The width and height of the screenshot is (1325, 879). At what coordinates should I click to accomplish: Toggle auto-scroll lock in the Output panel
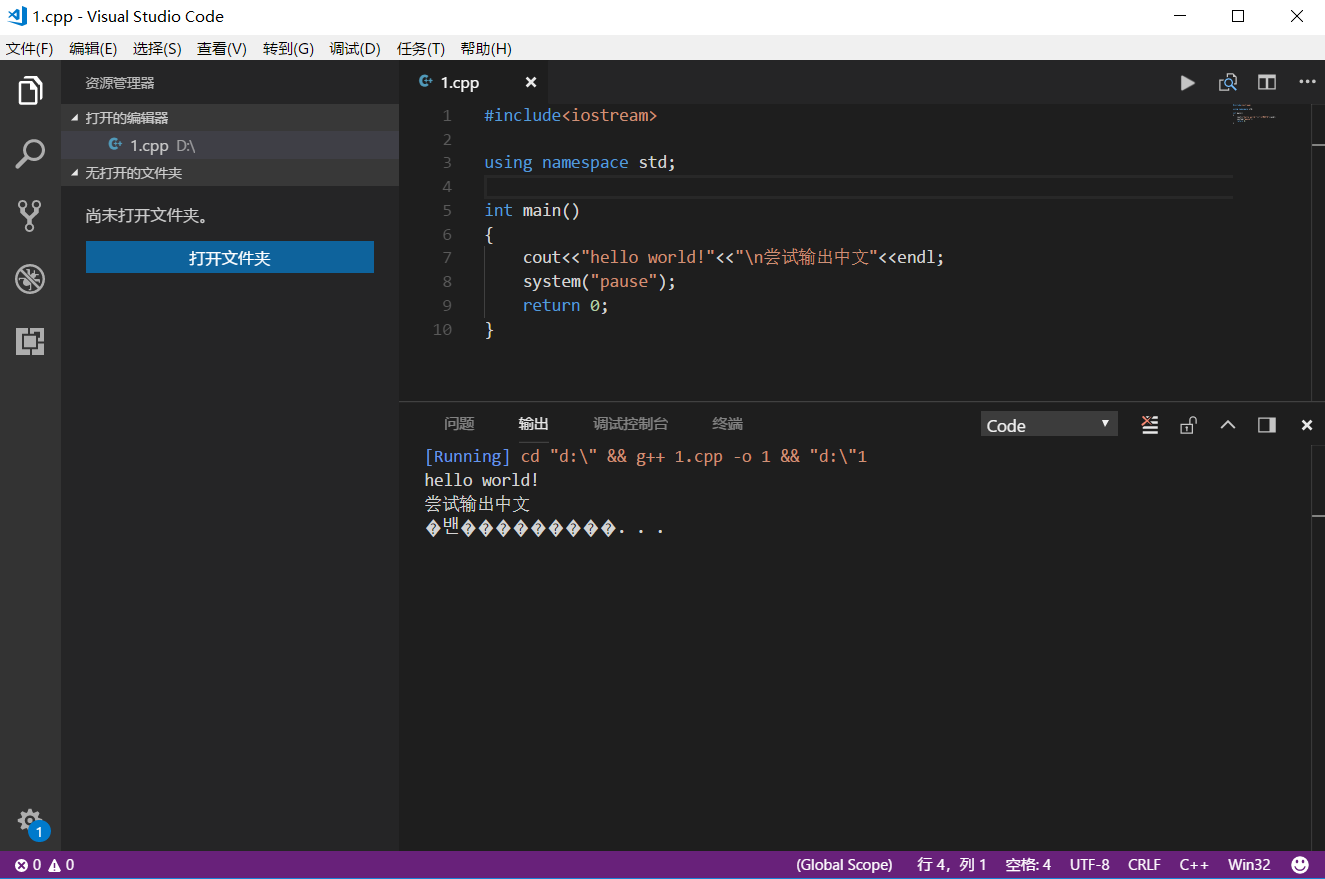(1188, 424)
